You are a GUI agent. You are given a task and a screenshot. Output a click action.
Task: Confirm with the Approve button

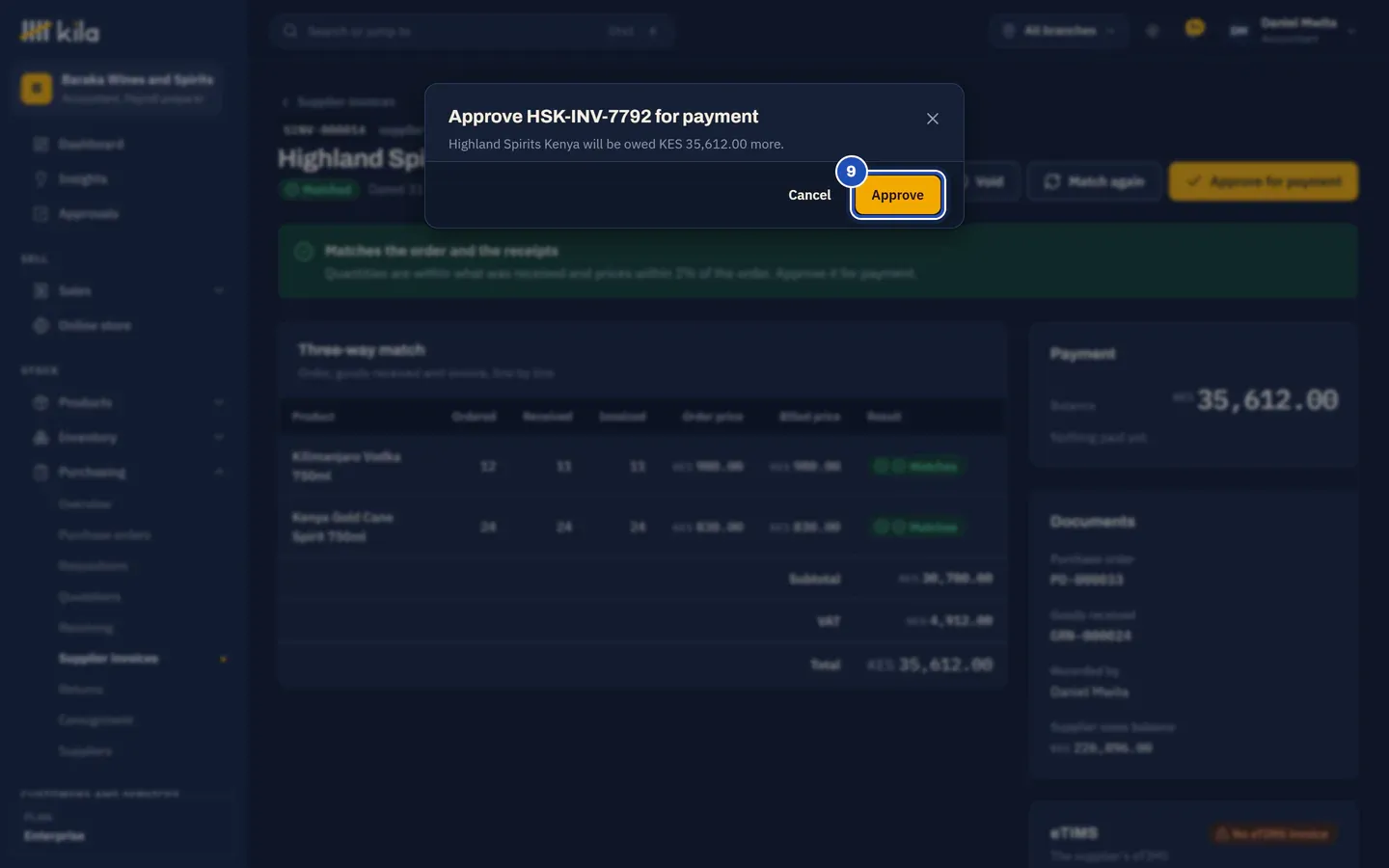[898, 195]
